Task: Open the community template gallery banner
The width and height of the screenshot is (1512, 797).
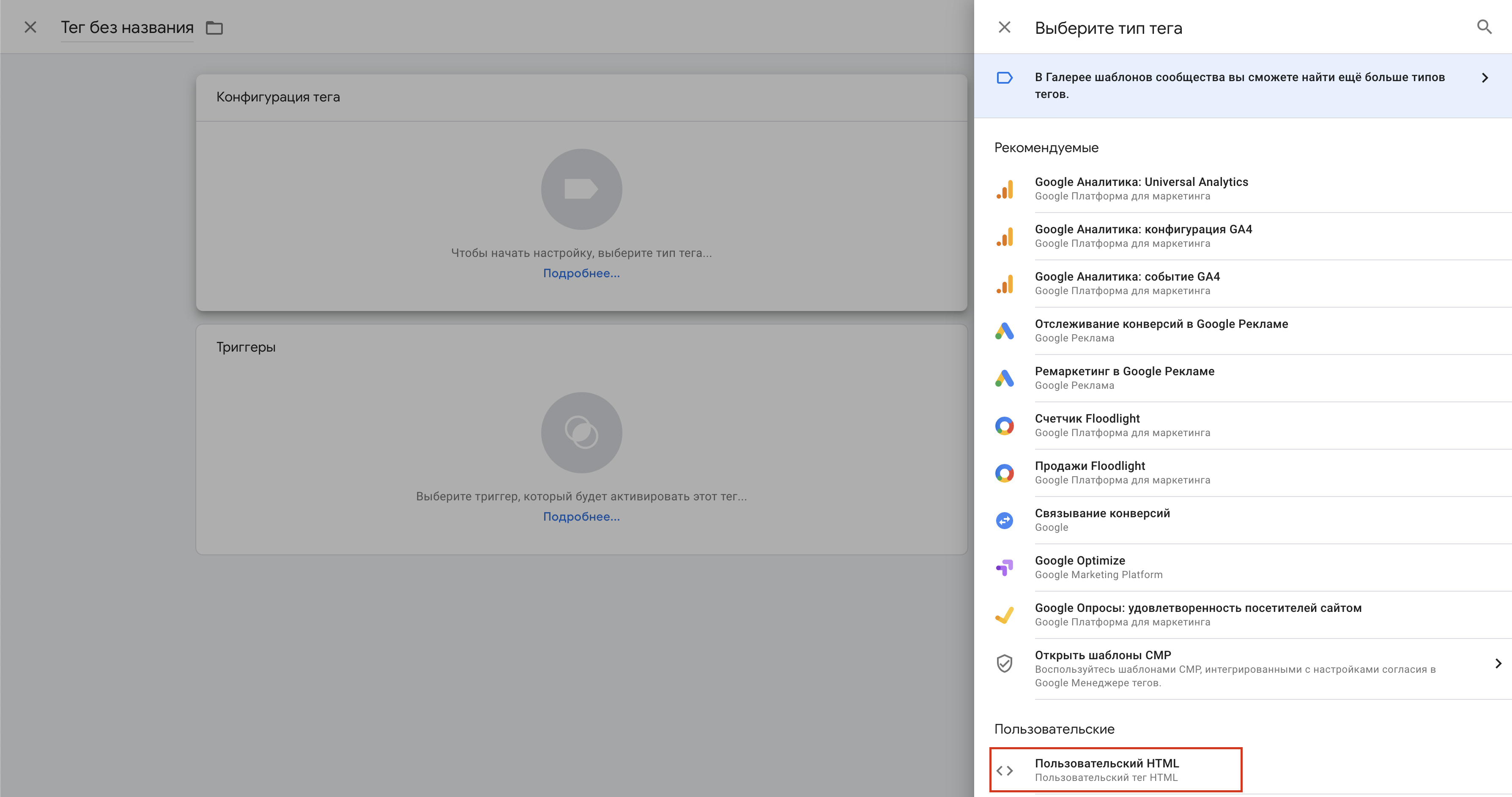Action: [1243, 86]
